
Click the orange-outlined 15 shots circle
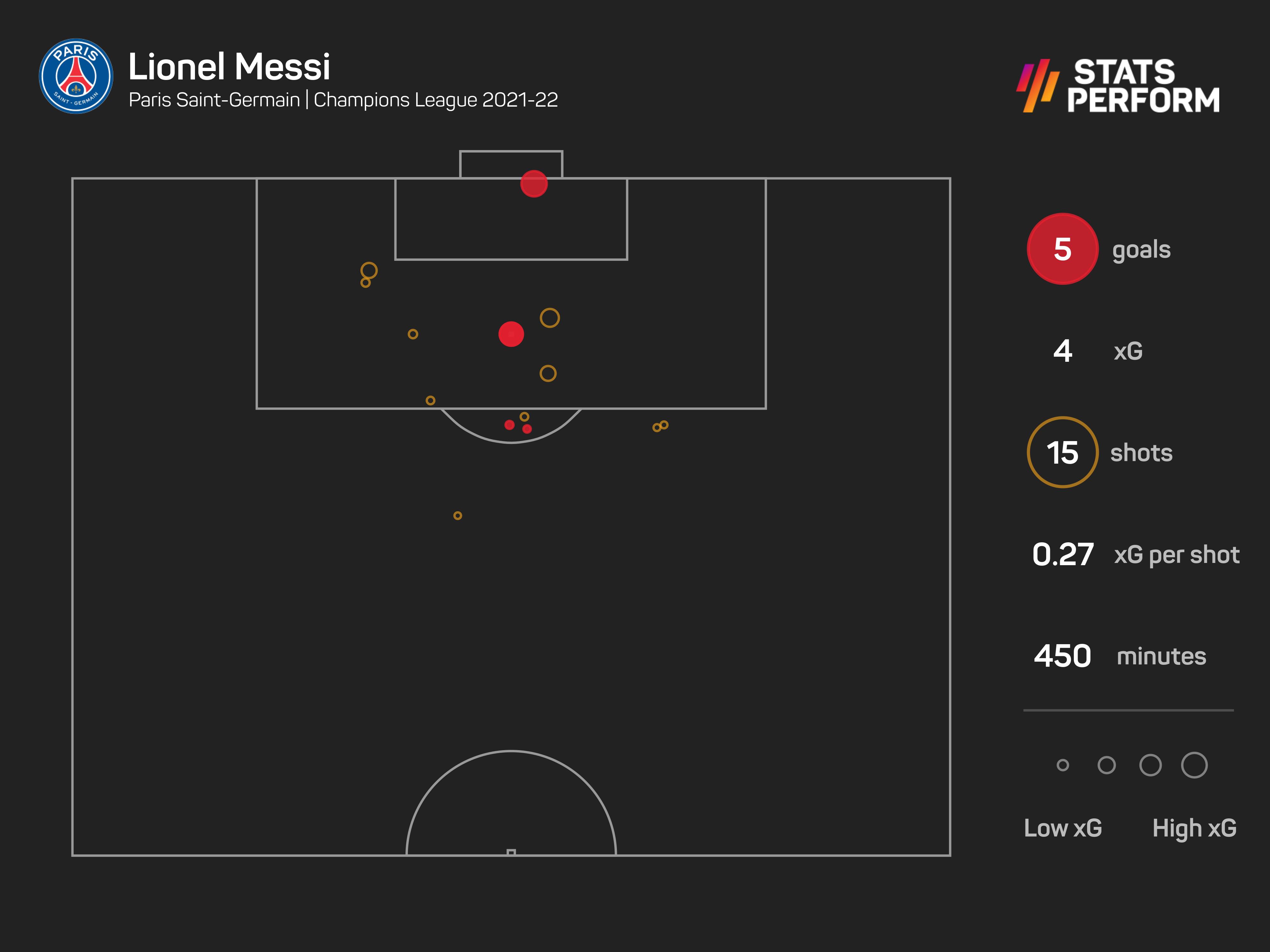point(1062,452)
